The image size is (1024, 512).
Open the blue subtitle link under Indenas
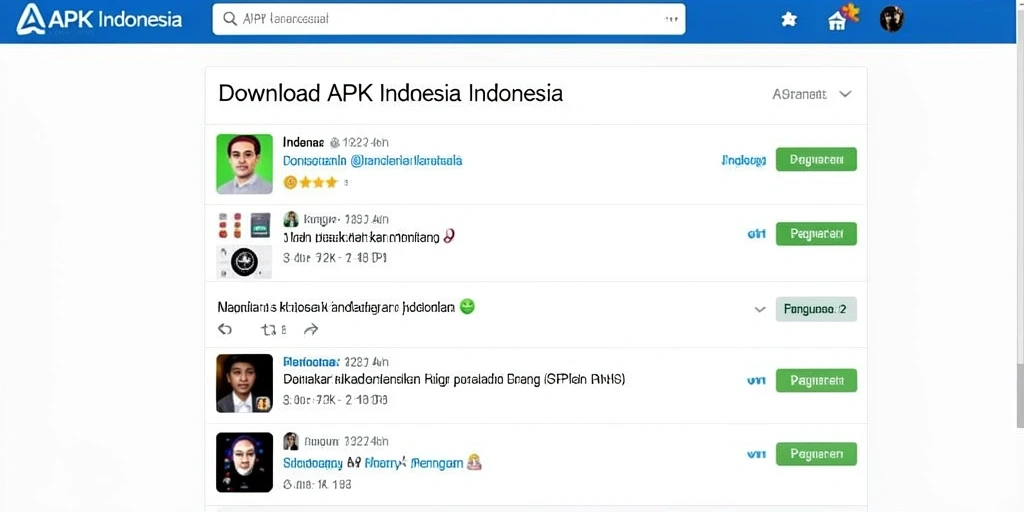[x=372, y=160]
